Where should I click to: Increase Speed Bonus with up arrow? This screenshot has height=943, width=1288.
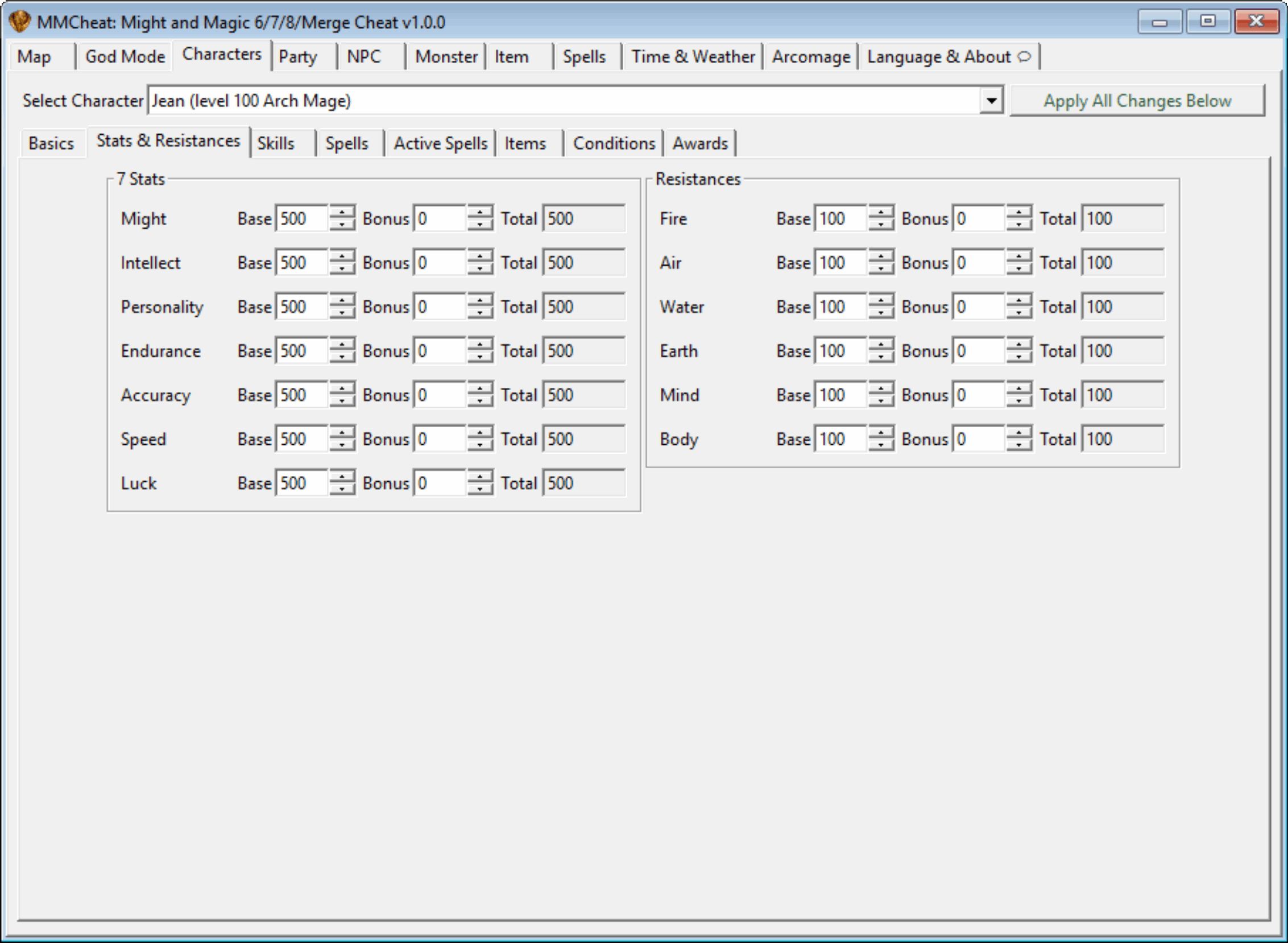pos(481,432)
